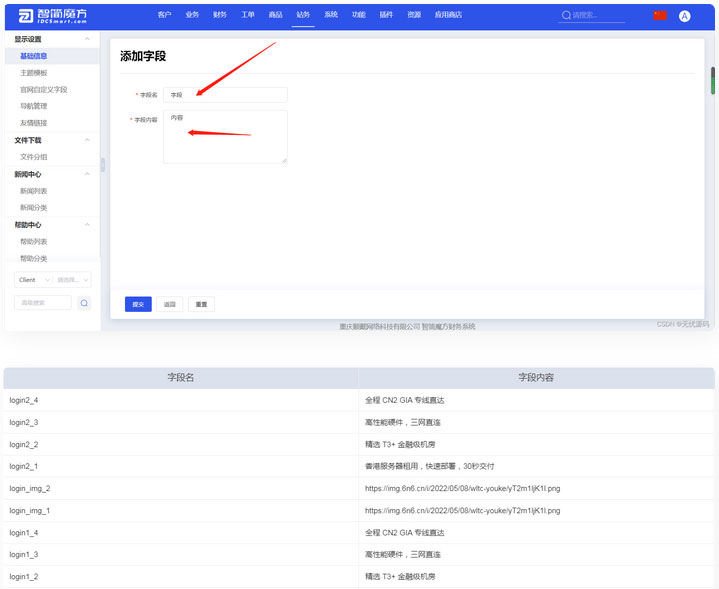Open the 财务 top menu
The image size is (719, 589).
coord(219,16)
